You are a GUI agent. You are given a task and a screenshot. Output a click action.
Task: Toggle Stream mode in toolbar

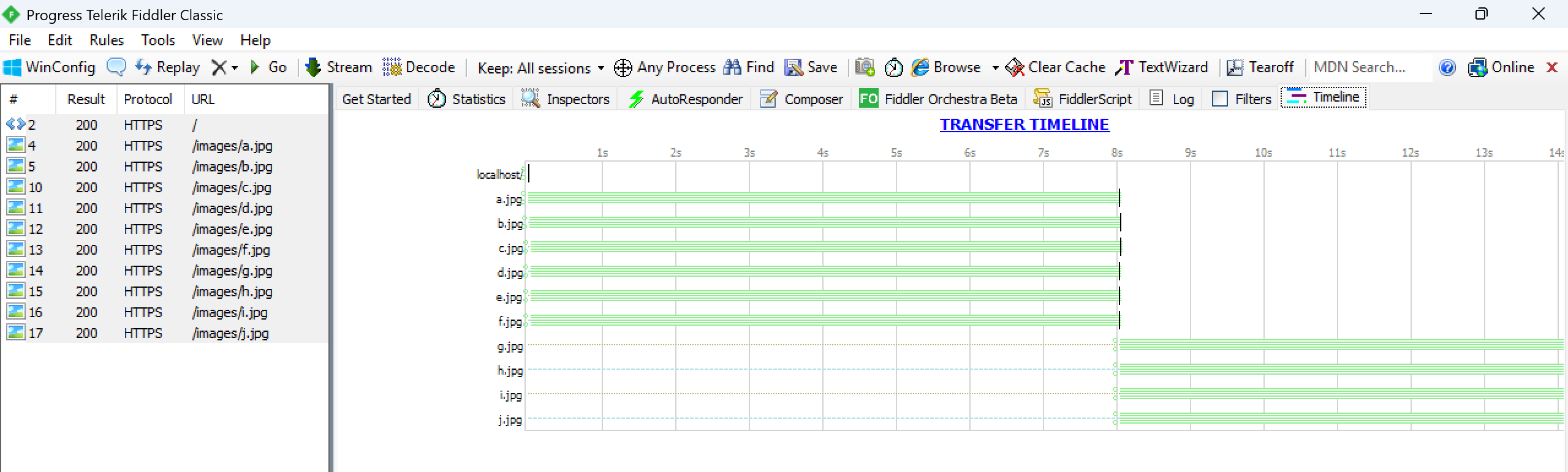click(339, 67)
